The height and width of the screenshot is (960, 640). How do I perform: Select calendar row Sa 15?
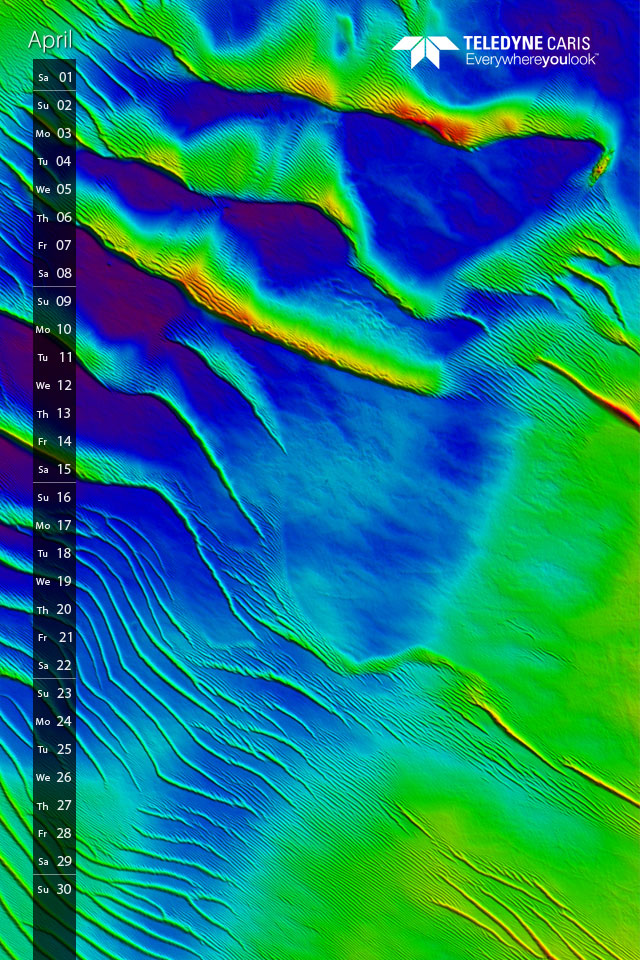click(x=55, y=470)
